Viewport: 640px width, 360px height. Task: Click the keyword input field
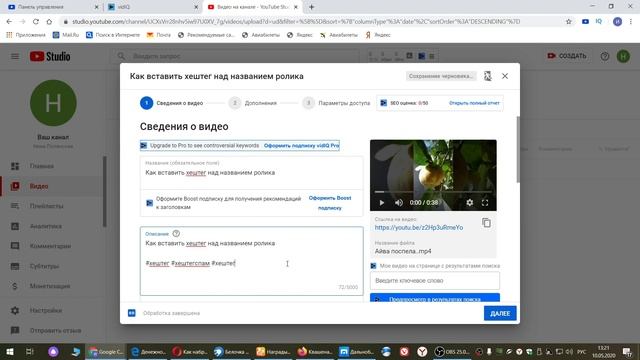435,281
